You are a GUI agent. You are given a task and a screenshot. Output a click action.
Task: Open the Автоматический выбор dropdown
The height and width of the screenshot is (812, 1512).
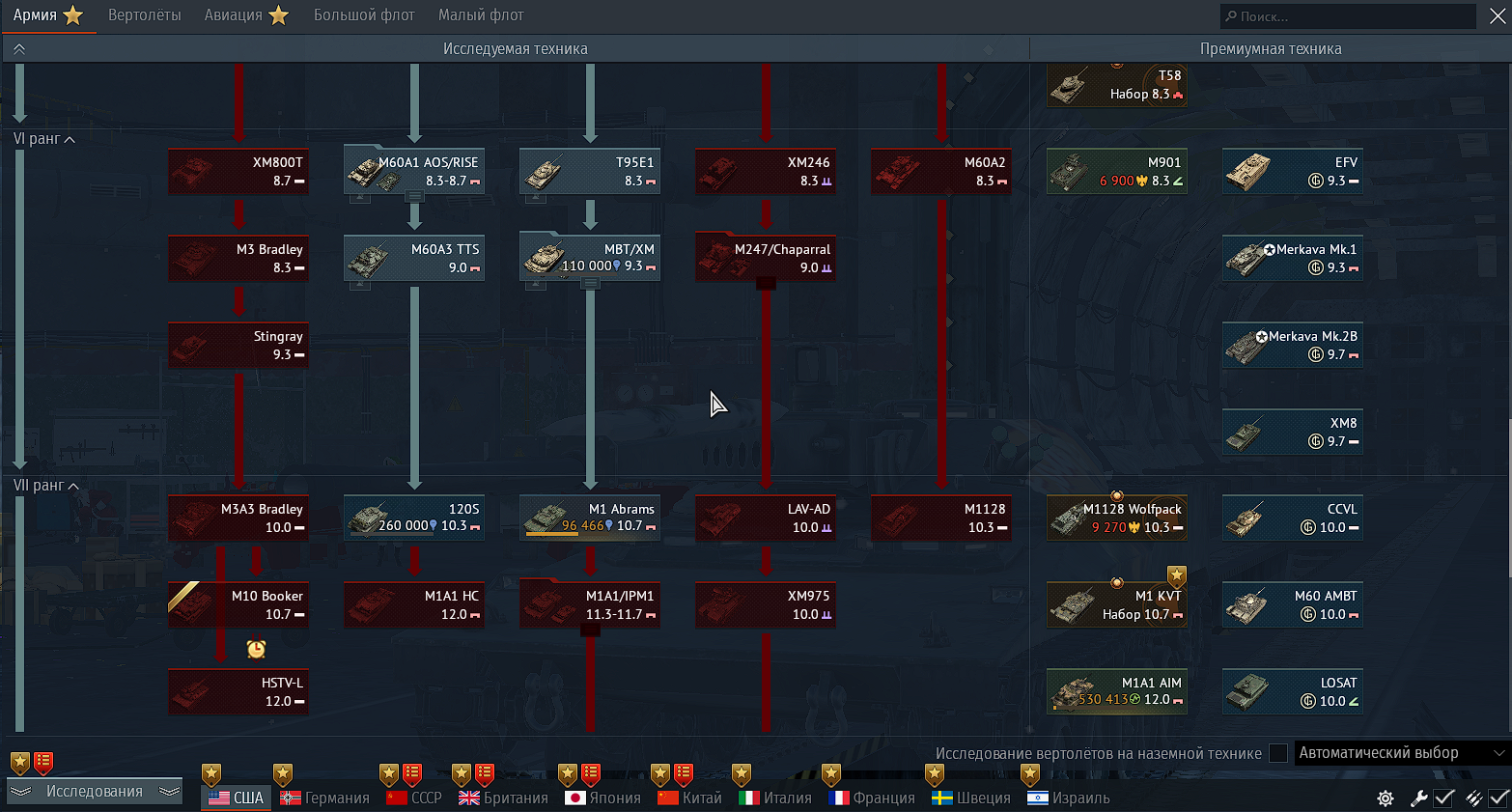1402,753
